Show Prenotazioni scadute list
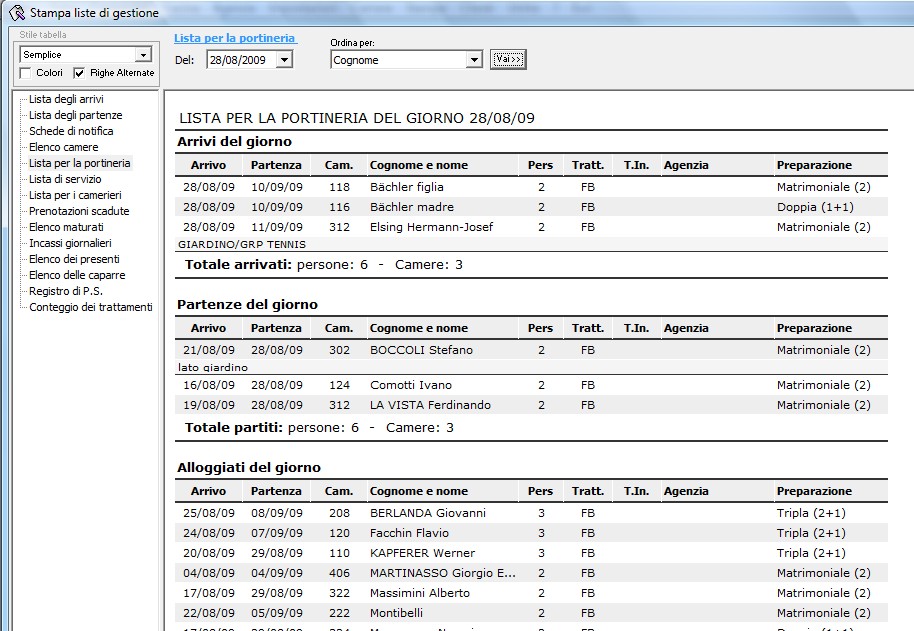 click(x=79, y=211)
